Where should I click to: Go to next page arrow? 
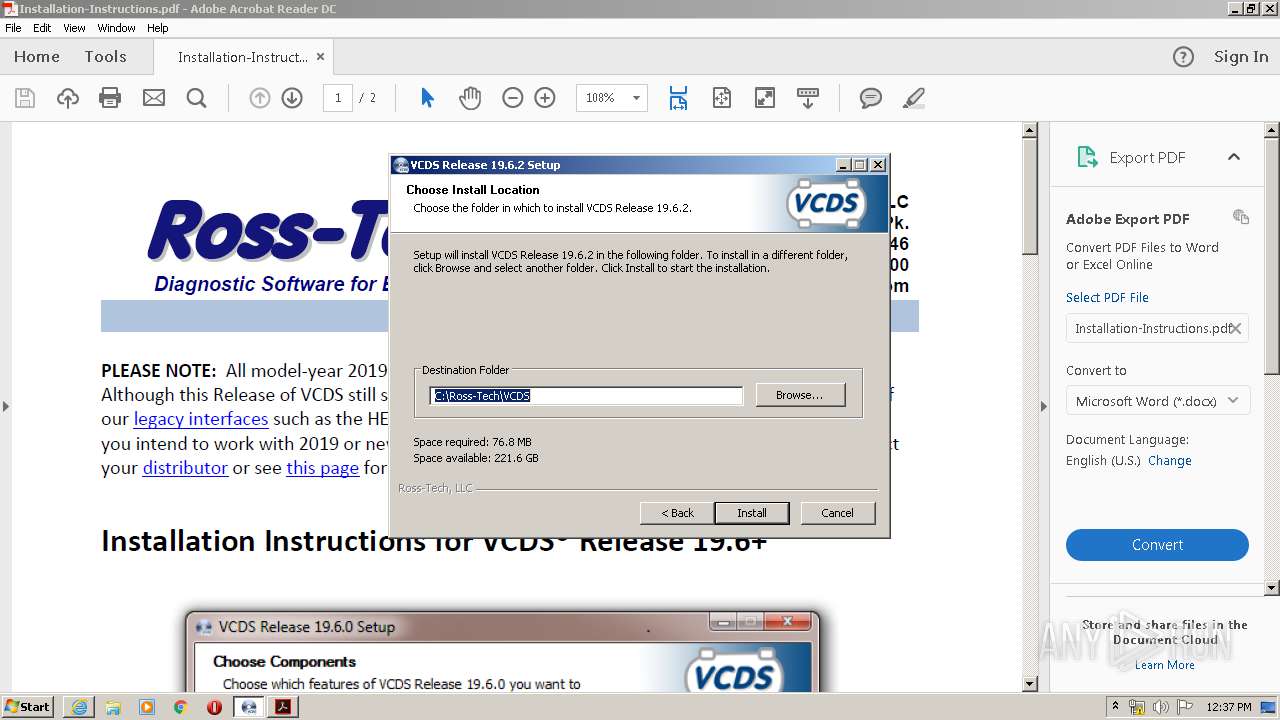click(292, 98)
